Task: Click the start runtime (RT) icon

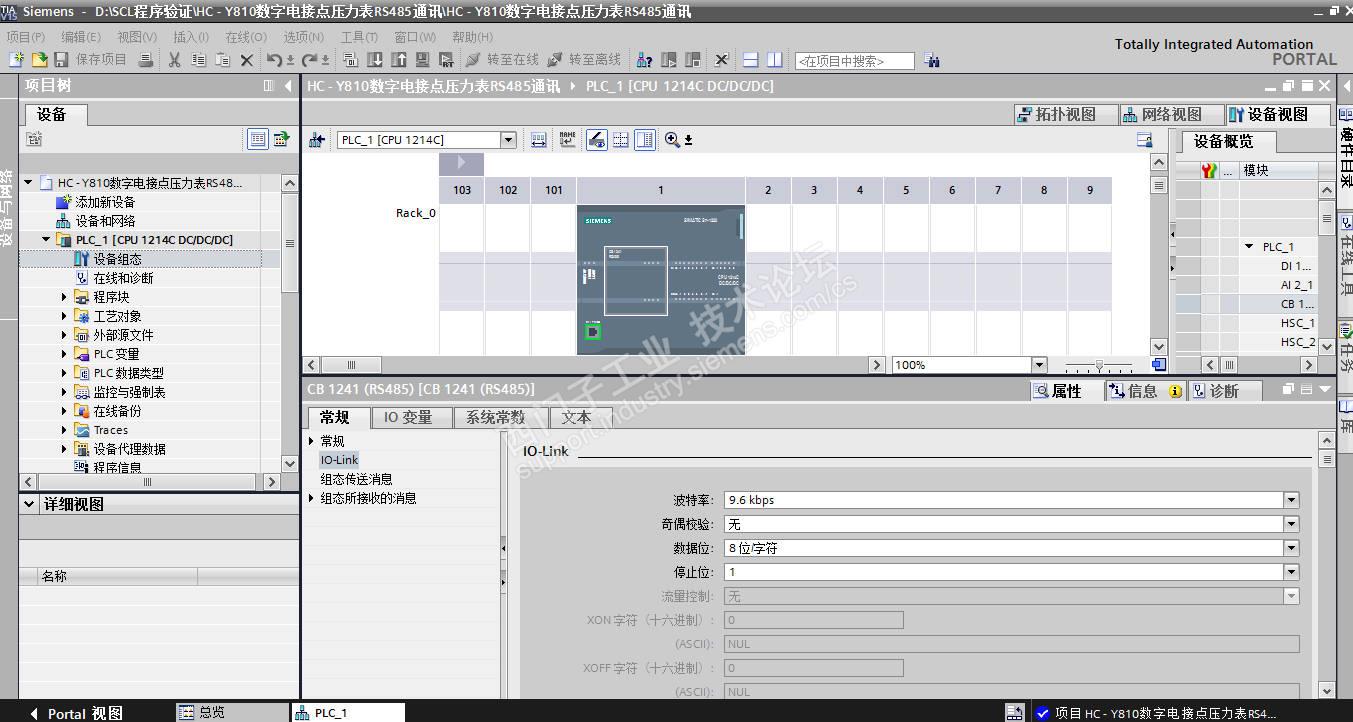Action: 446,60
